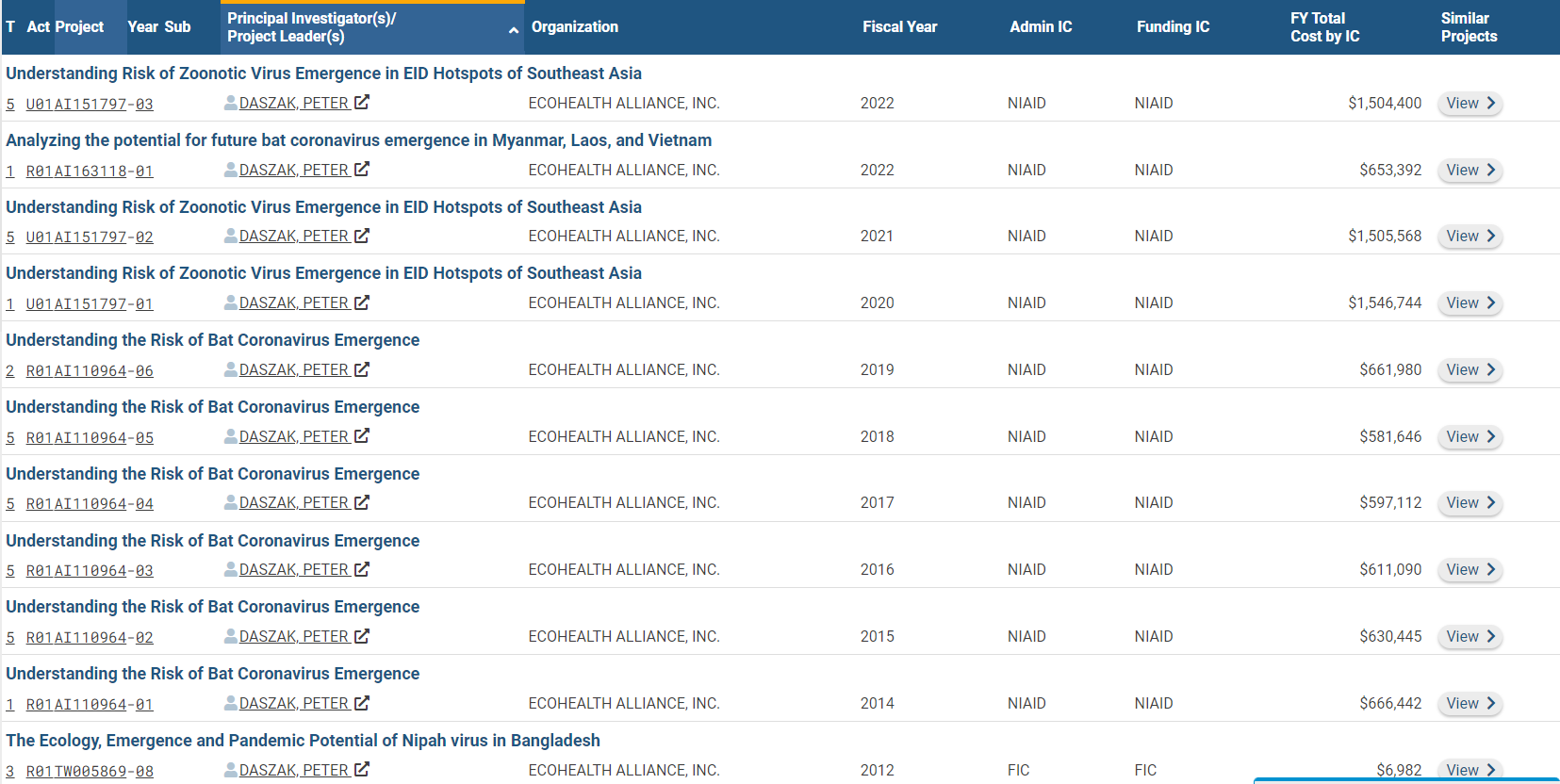
Task: Click person icon in R01AI163118-01 row
Action: pyautogui.click(x=231, y=170)
